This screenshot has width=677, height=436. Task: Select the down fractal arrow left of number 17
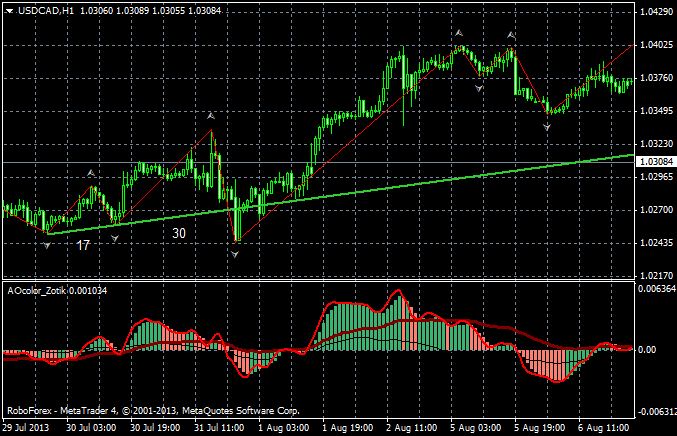coord(47,246)
